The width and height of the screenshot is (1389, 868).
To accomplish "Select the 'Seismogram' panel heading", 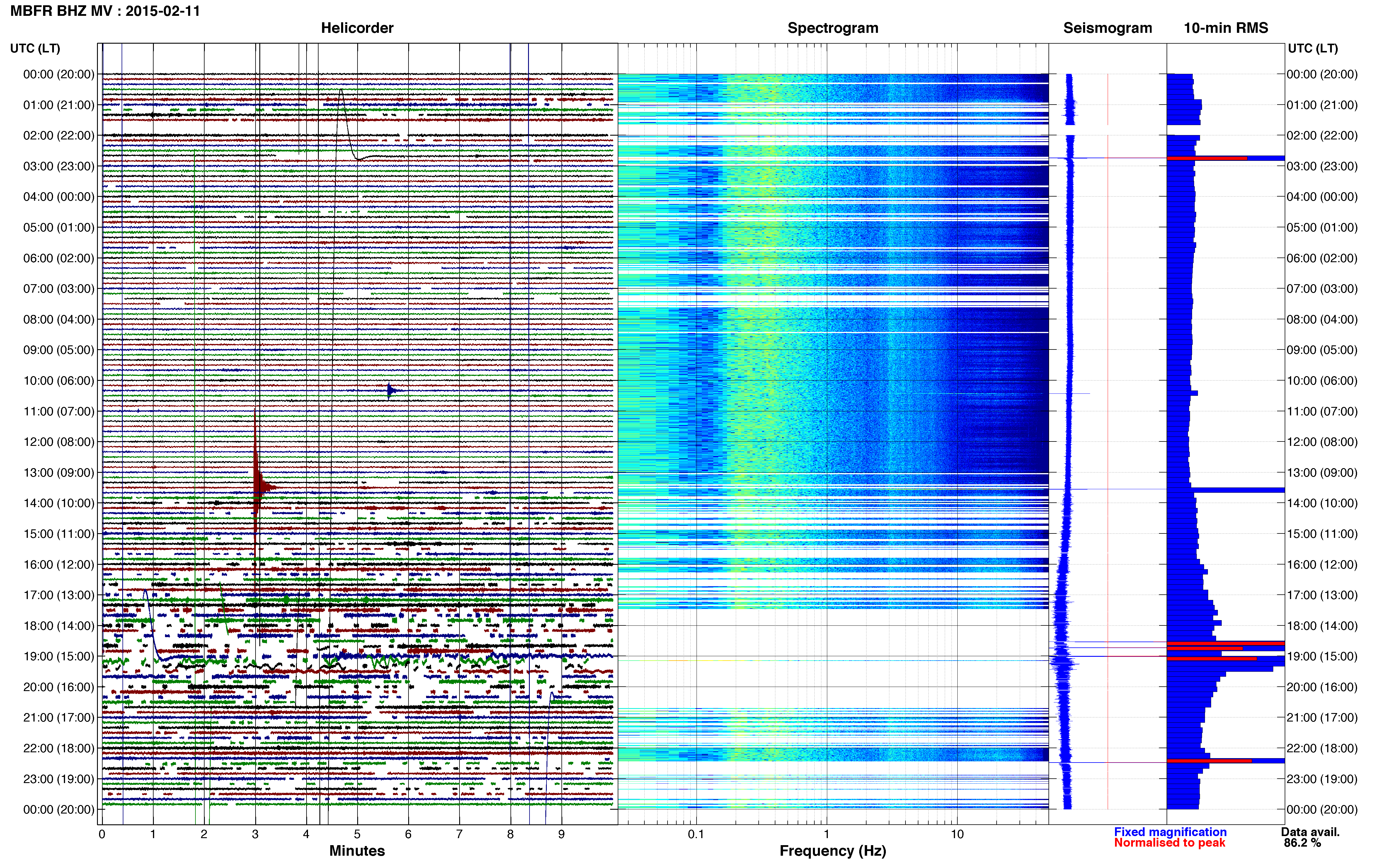I will point(1107,28).
